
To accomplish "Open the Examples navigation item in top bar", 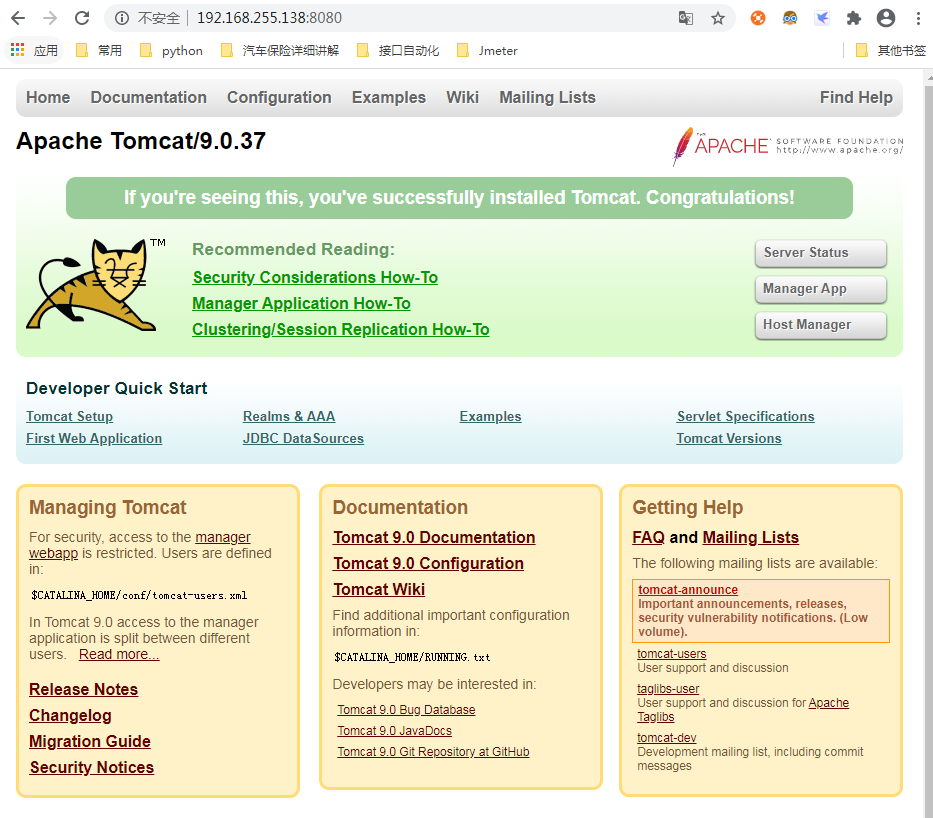I will [389, 98].
